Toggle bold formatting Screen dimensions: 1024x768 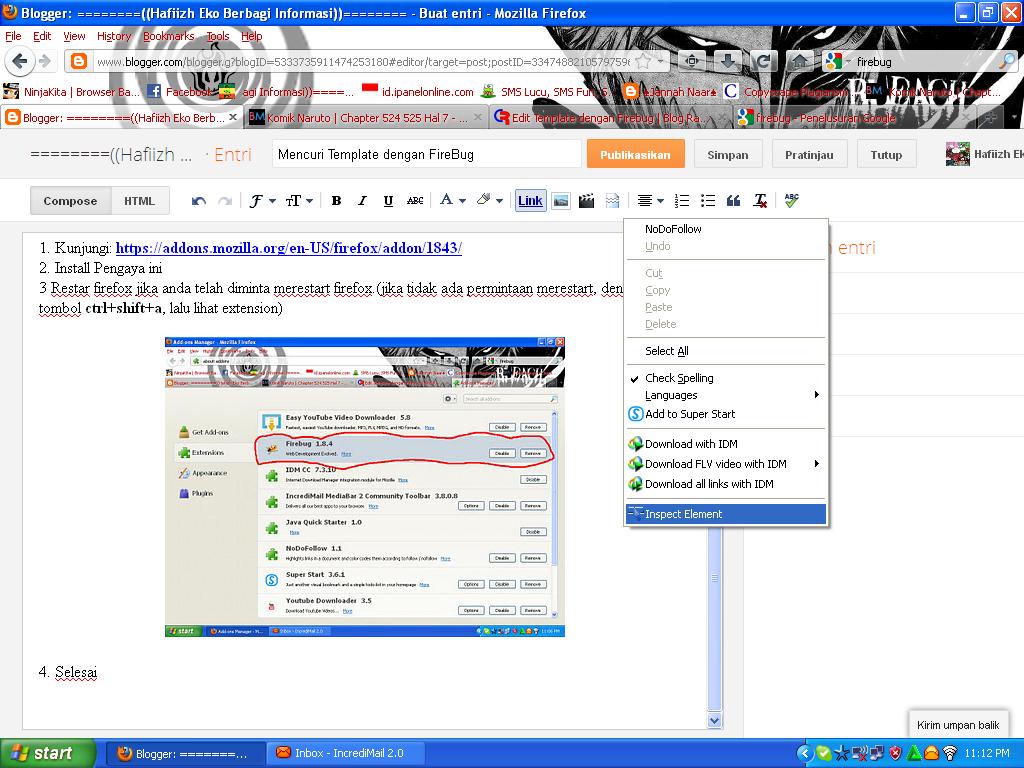pyautogui.click(x=336, y=201)
